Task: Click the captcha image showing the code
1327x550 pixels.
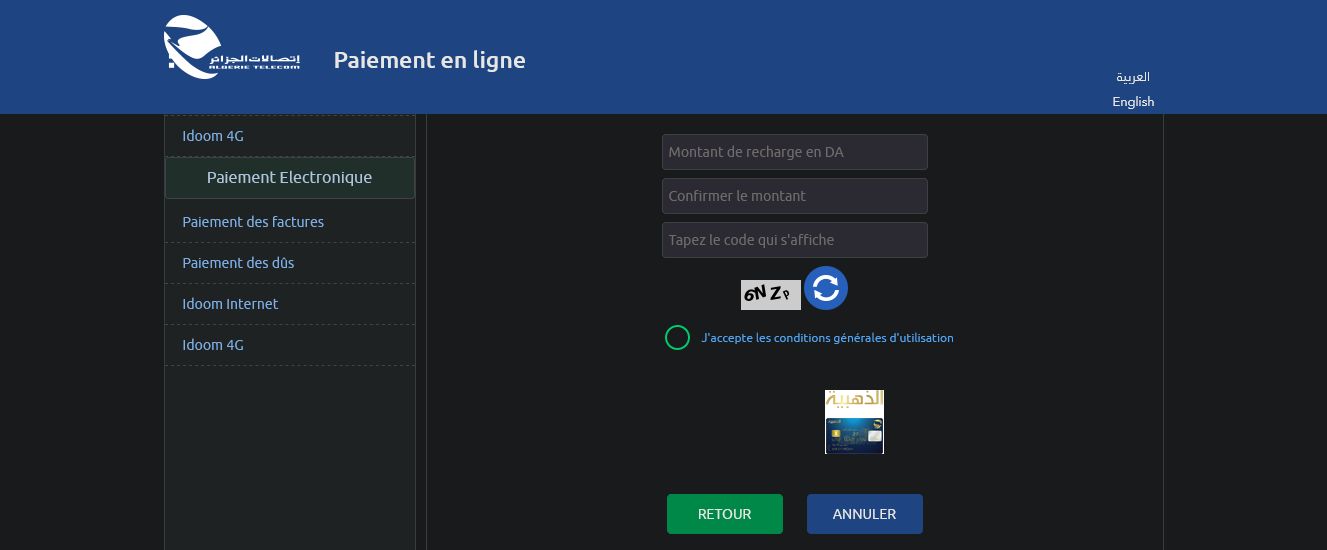Action: [x=771, y=295]
